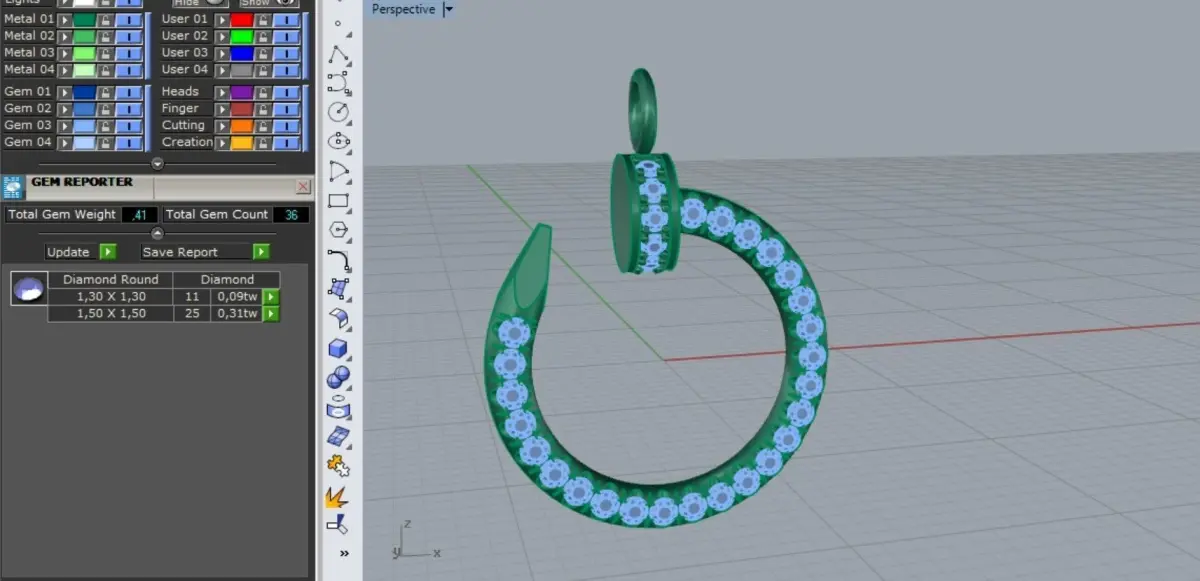
Task: Lock the Gem 01 layer
Action: (x=104, y=92)
